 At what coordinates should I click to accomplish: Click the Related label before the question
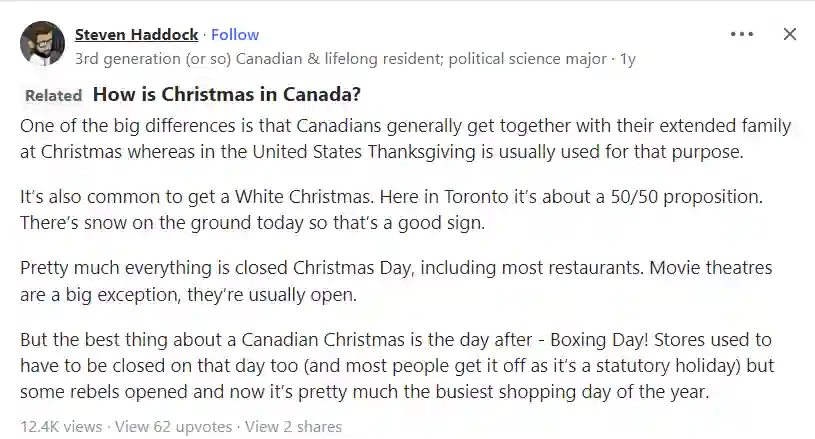(x=54, y=96)
